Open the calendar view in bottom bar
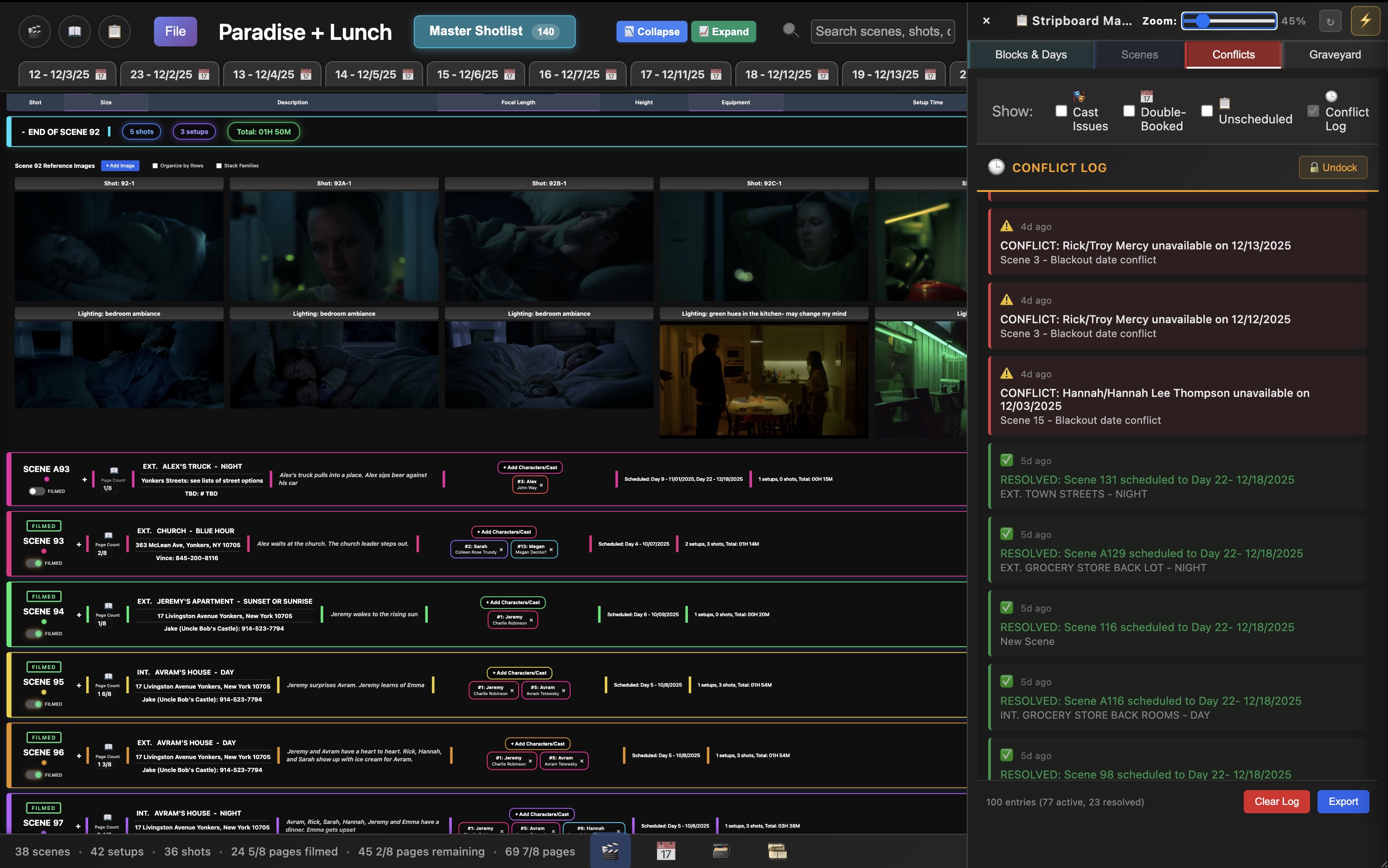The width and height of the screenshot is (1388, 868). pos(666,851)
